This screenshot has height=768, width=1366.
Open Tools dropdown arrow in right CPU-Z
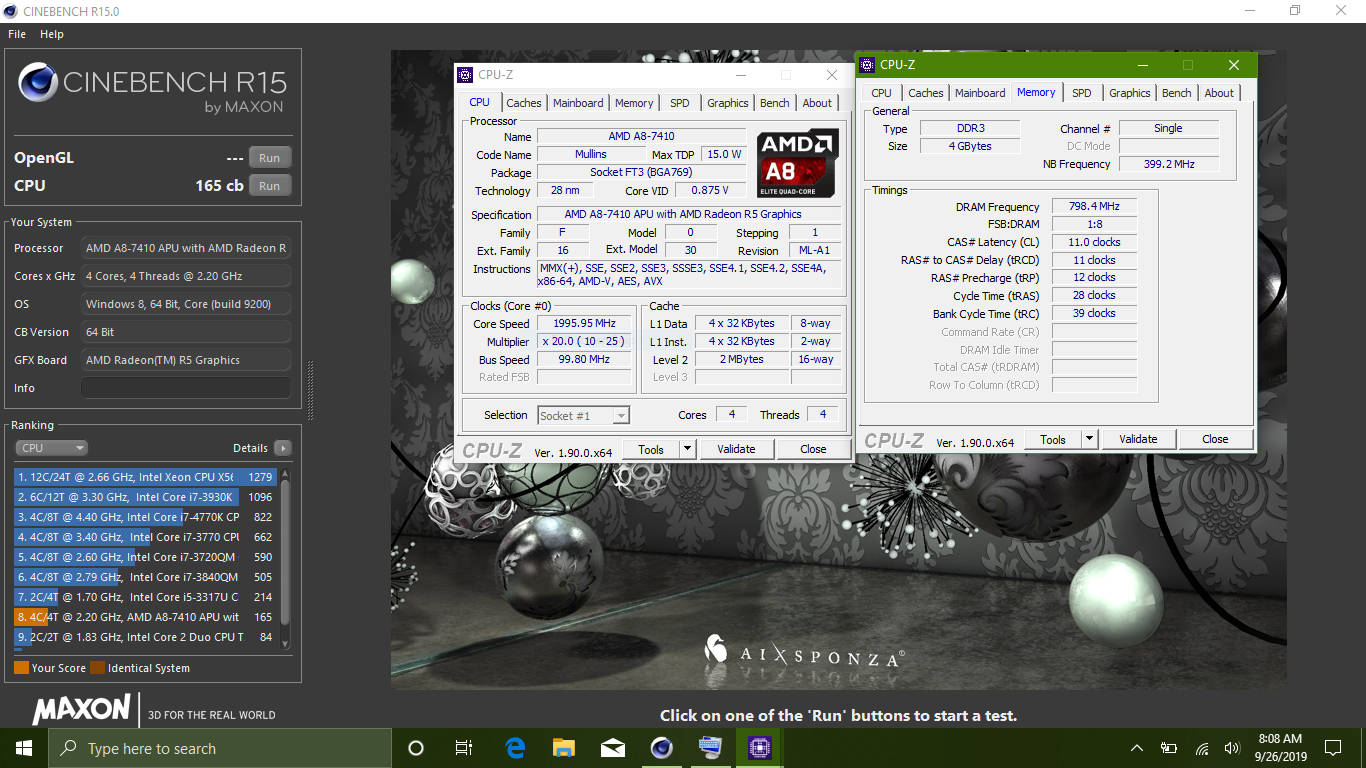coord(1089,439)
